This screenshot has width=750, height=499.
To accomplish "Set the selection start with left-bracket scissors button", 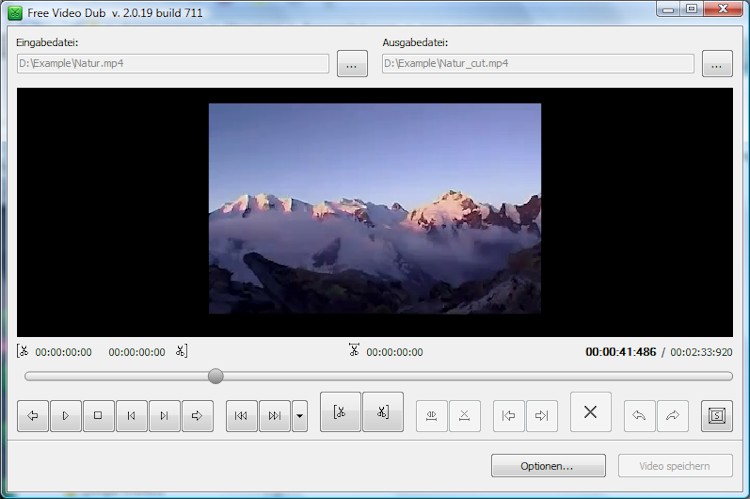I will point(340,412).
